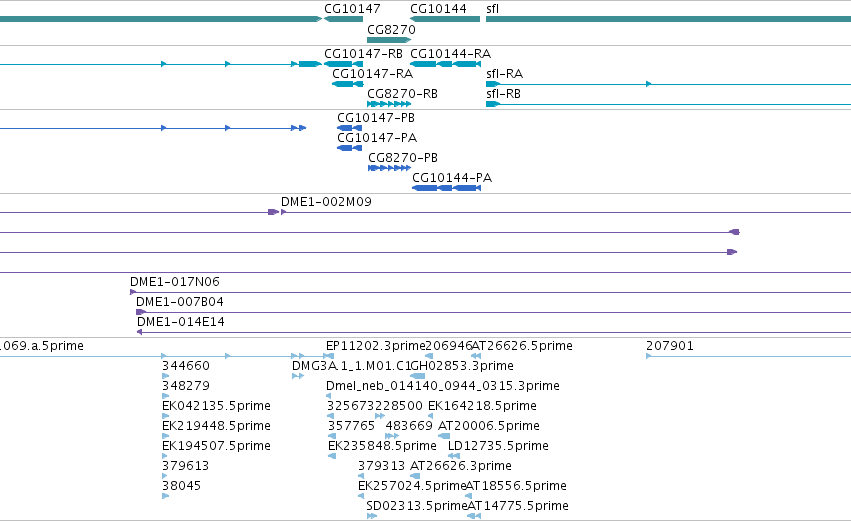Click feature label 348279
This screenshot has height=521, width=851.
(186, 386)
